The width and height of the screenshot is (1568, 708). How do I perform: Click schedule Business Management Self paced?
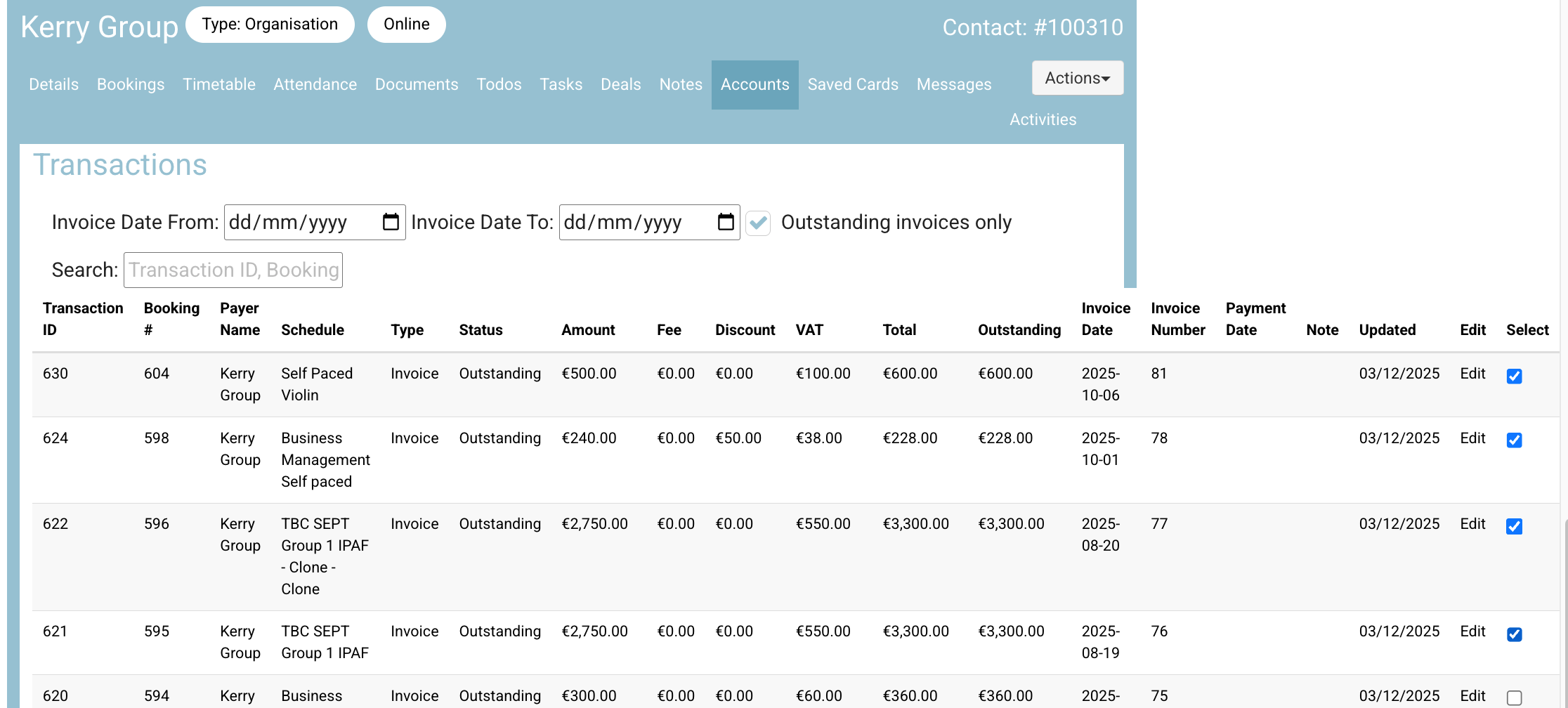coord(325,460)
